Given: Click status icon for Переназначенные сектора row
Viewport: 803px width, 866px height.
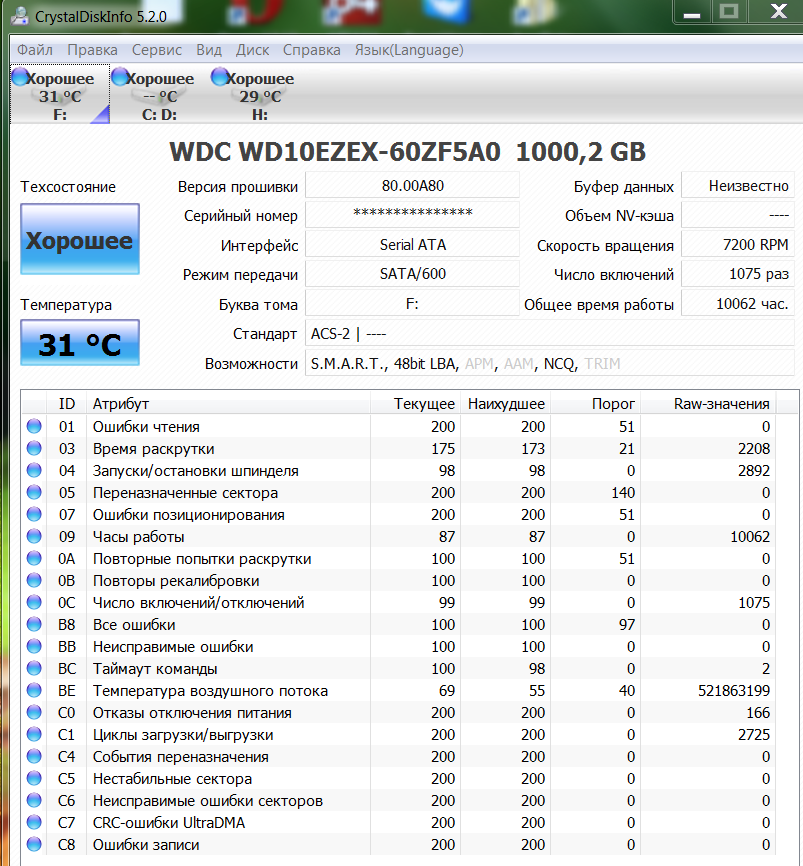Looking at the screenshot, I should click(x=34, y=492).
